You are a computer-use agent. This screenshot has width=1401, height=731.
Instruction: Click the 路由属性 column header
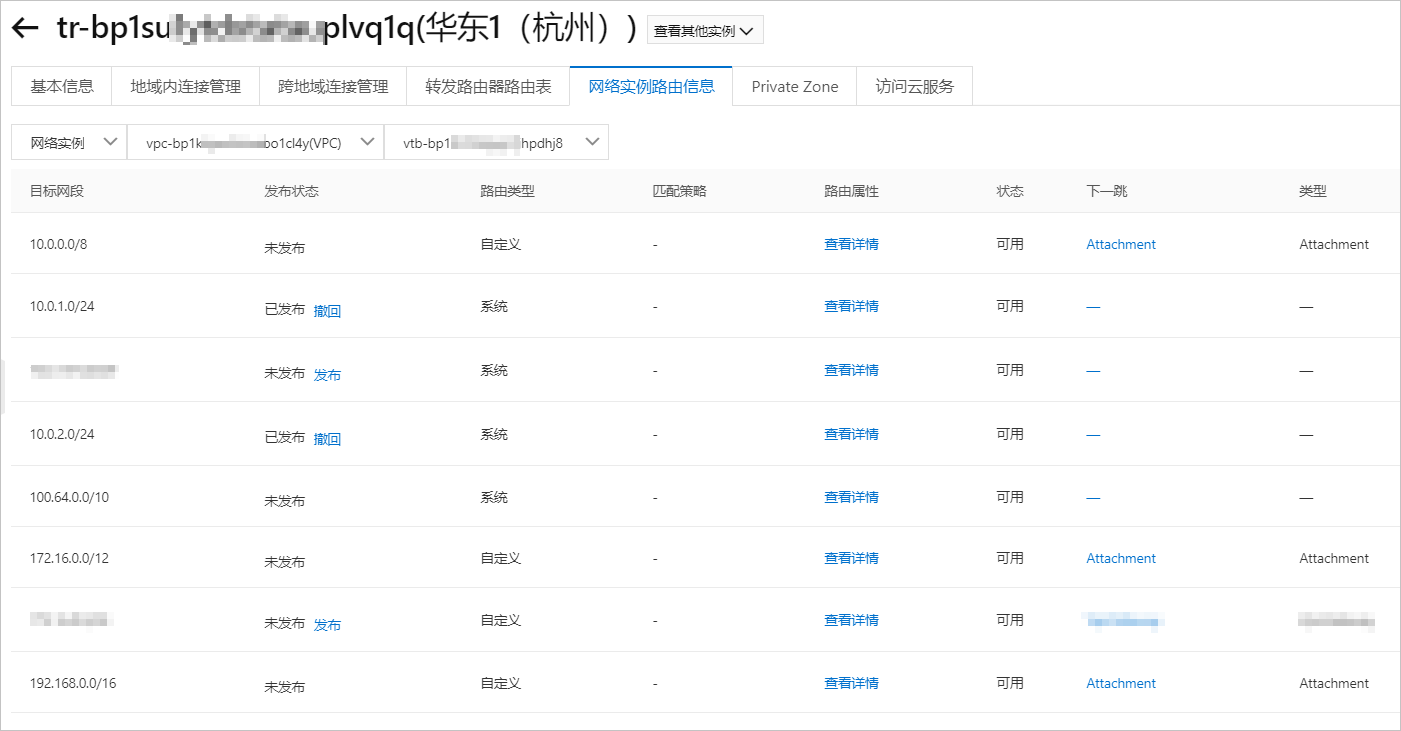point(851,191)
